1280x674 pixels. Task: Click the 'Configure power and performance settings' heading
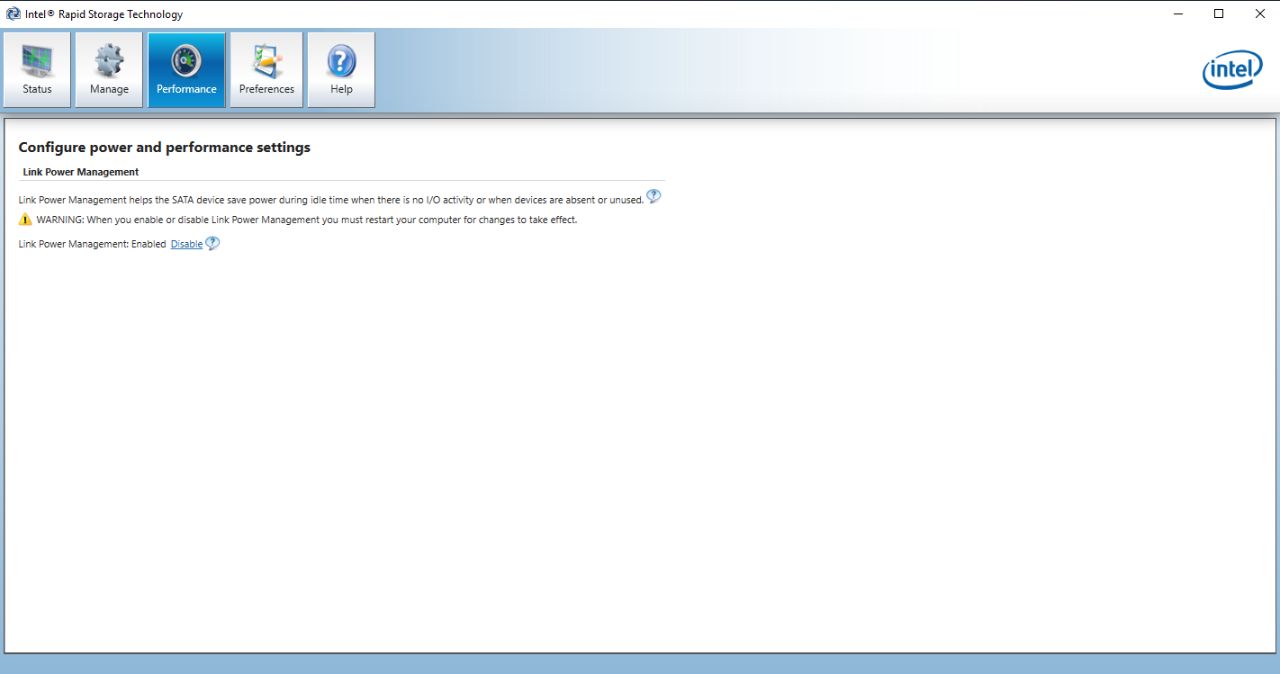[x=165, y=147]
